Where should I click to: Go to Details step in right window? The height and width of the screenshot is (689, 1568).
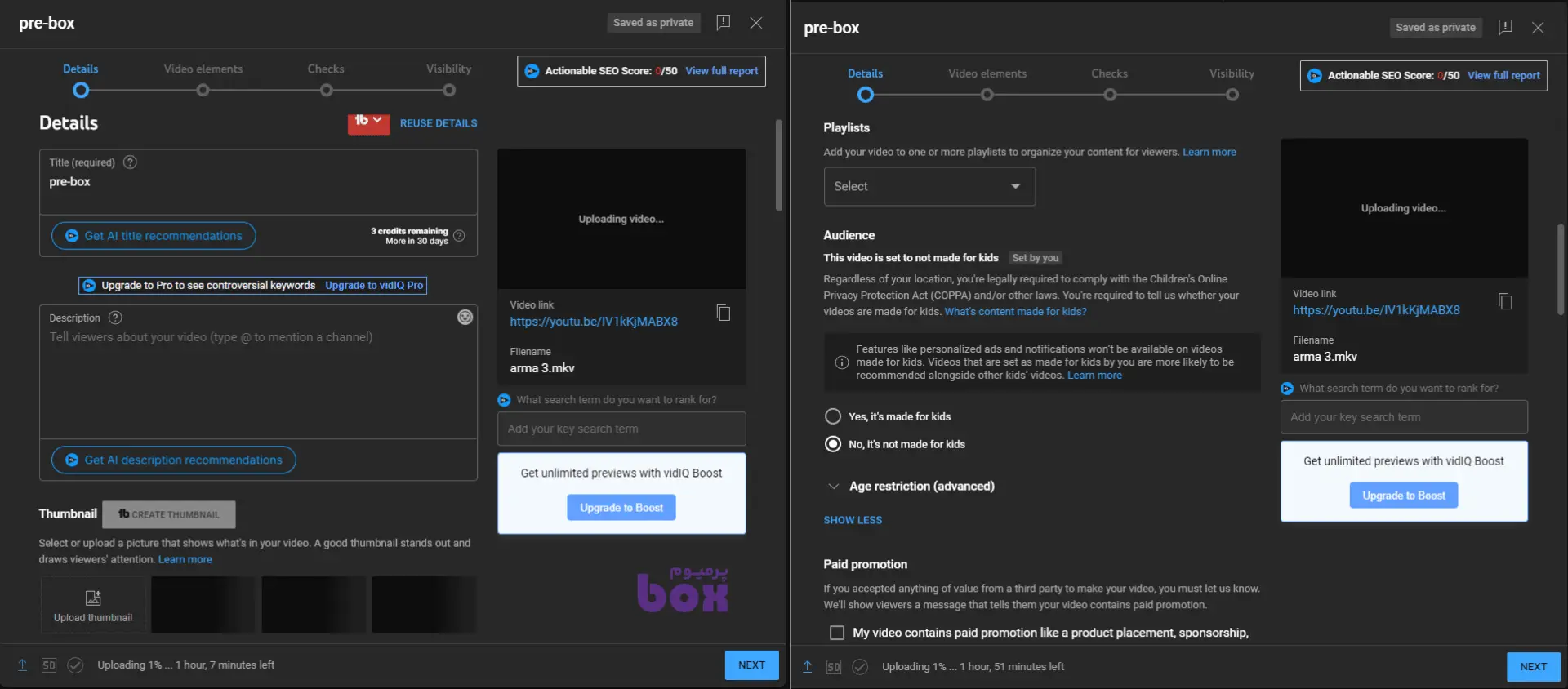(x=865, y=83)
